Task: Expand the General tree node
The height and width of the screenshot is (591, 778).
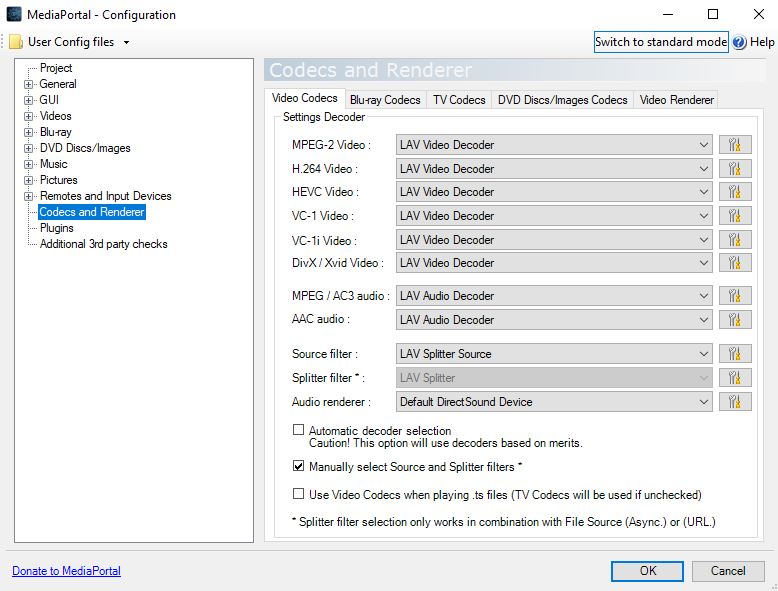Action: [x=29, y=84]
